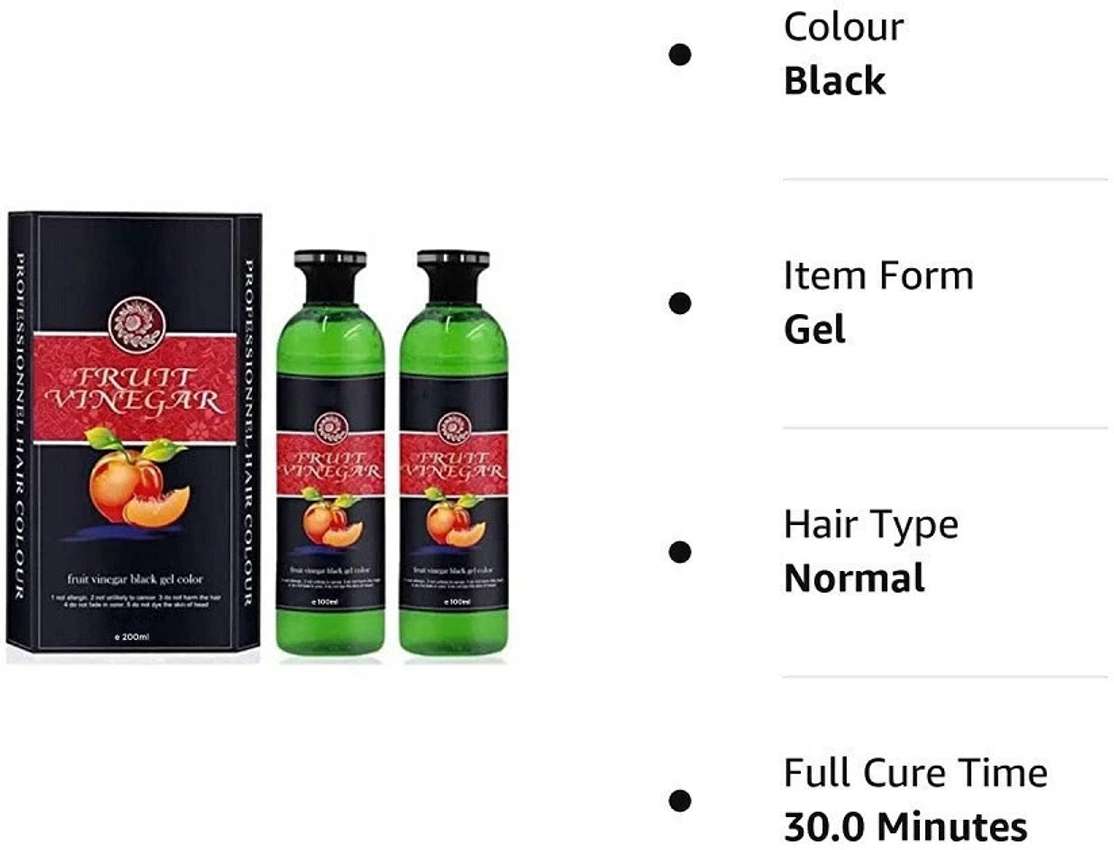Click the peach image on right bottle
1114x850 pixels.
(x=455, y=517)
